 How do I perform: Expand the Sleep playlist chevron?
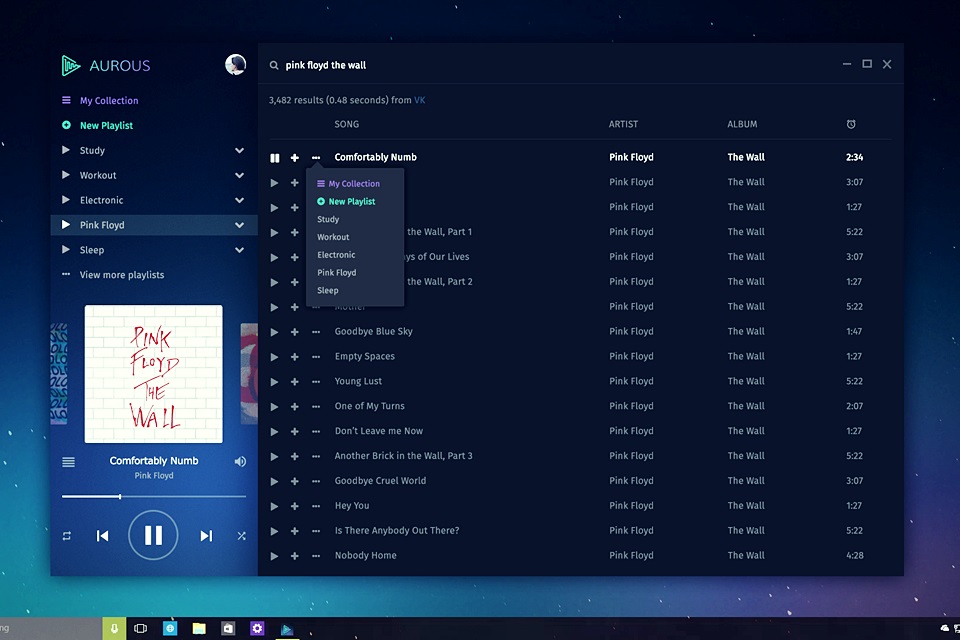[x=239, y=250]
